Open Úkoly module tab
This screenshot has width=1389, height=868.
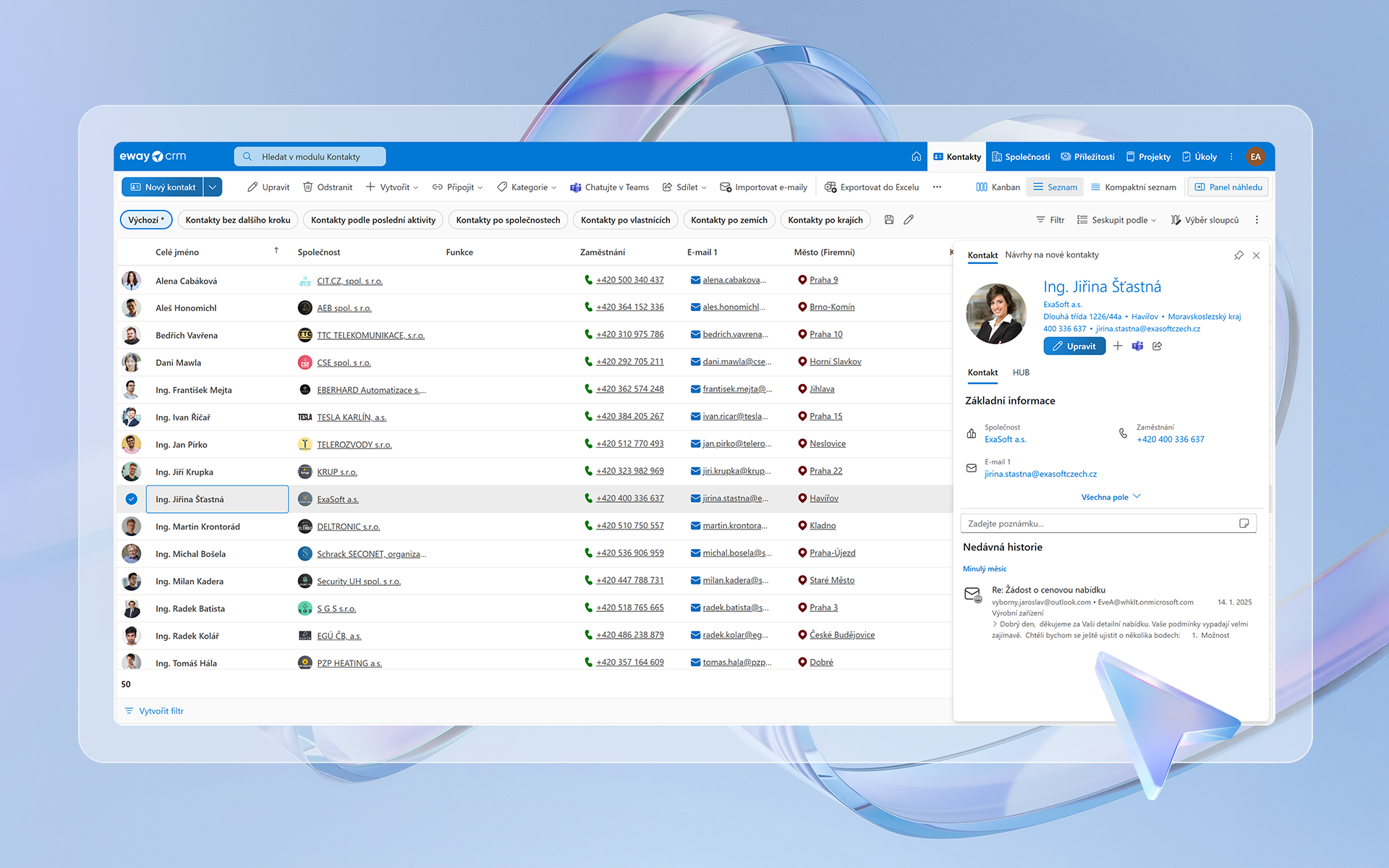coord(1199,156)
